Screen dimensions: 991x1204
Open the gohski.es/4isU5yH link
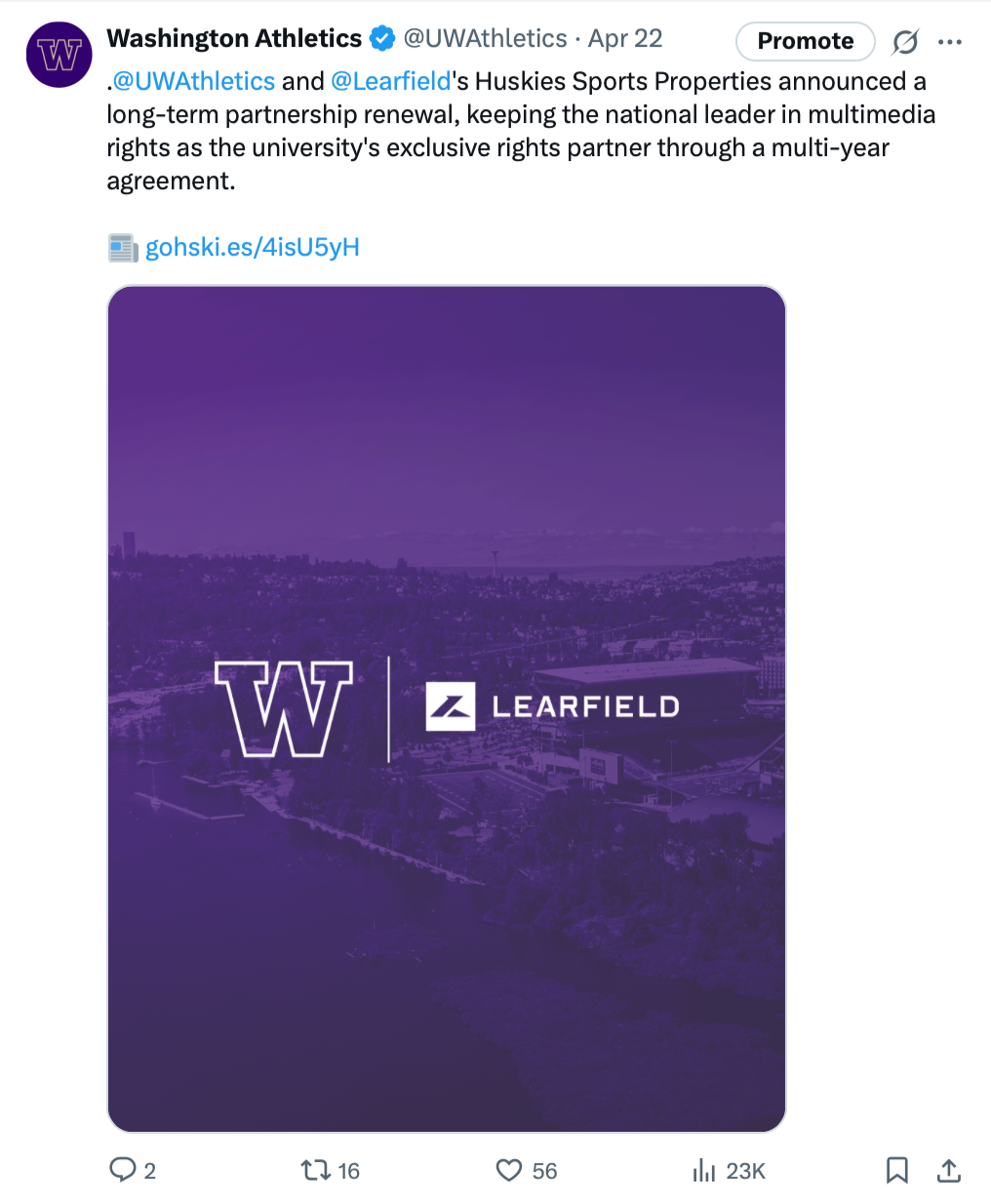253,247
